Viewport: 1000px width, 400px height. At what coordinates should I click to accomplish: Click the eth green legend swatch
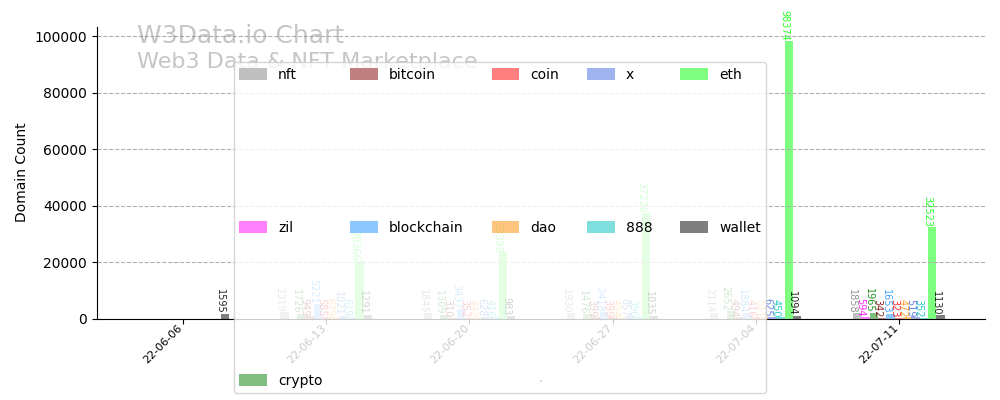pos(694,74)
